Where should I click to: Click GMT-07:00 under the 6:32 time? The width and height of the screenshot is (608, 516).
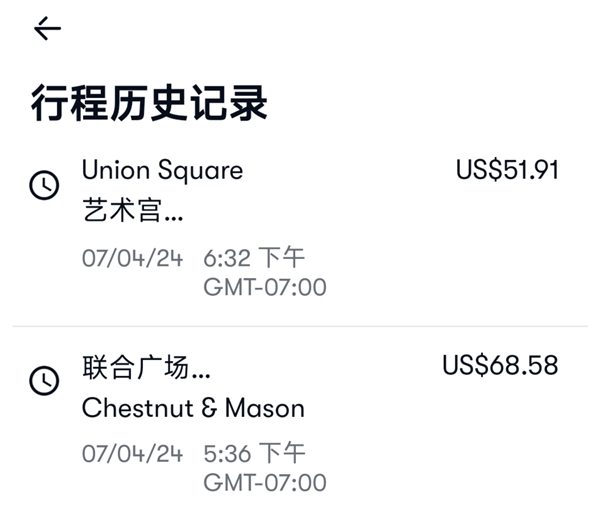264,288
